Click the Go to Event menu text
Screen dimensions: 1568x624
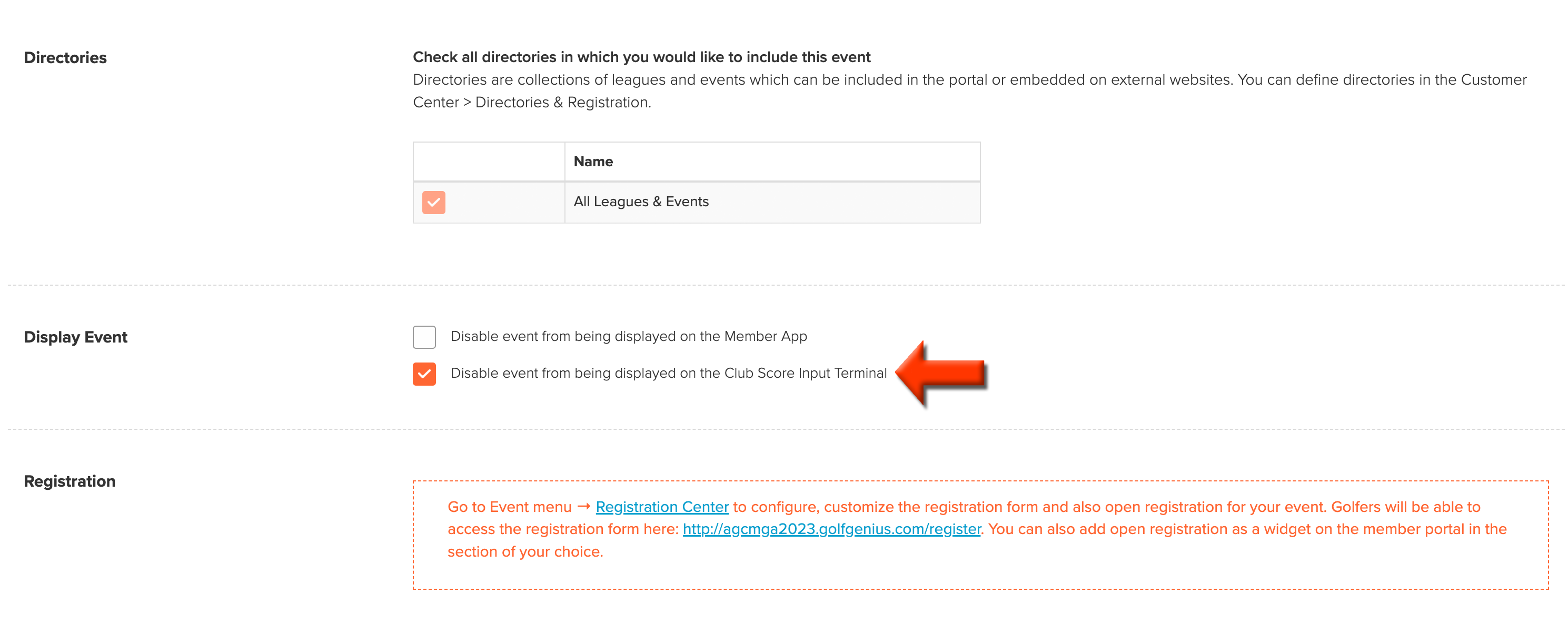[x=510, y=507]
